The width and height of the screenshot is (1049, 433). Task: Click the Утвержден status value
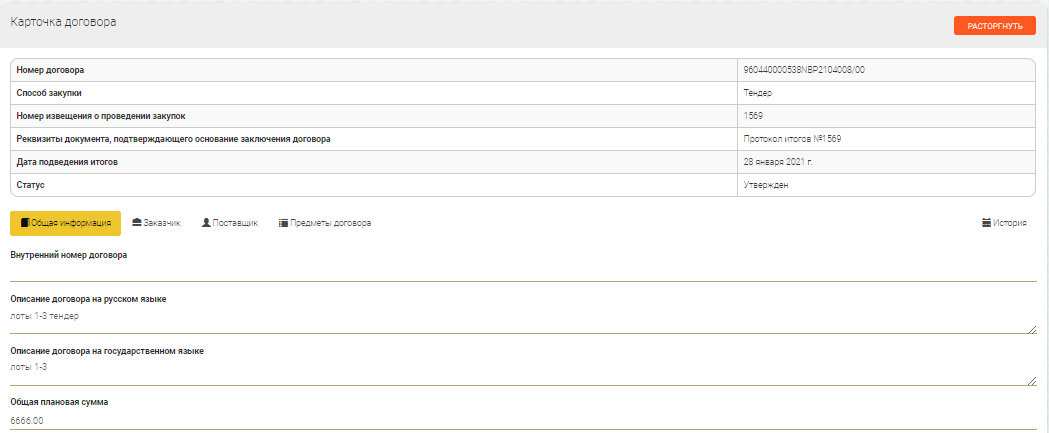[x=768, y=185]
